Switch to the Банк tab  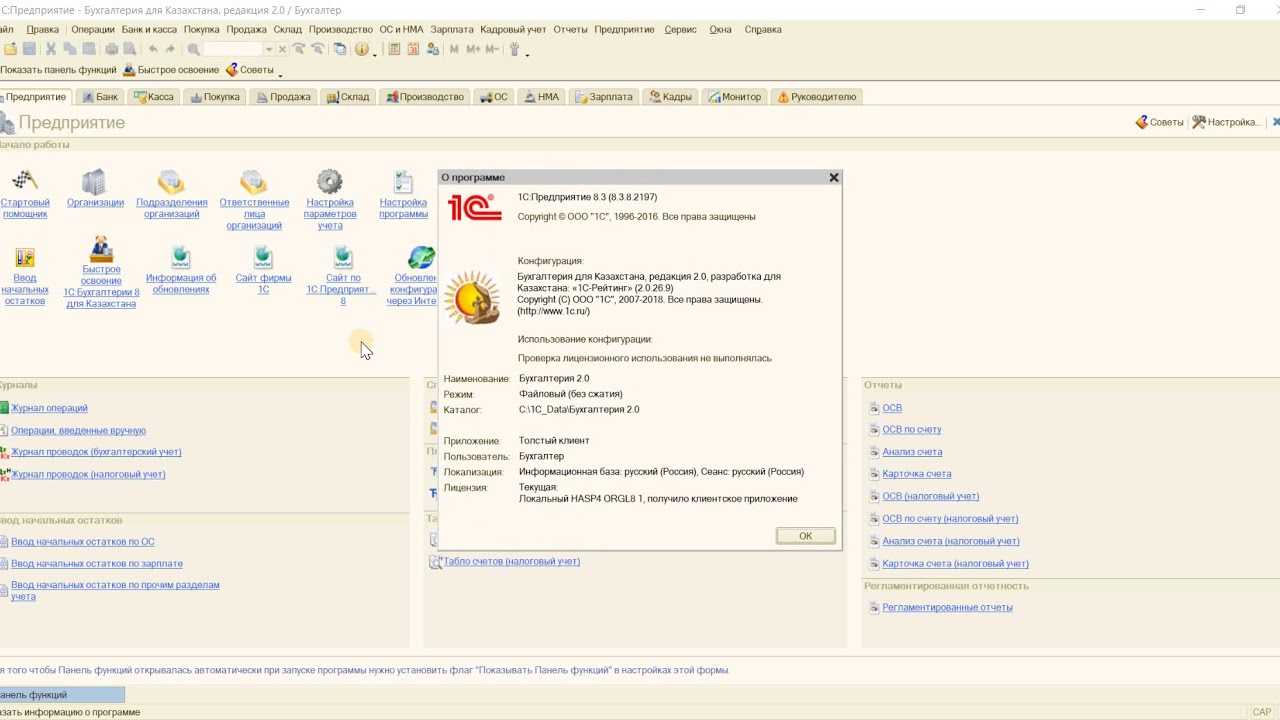click(x=99, y=97)
